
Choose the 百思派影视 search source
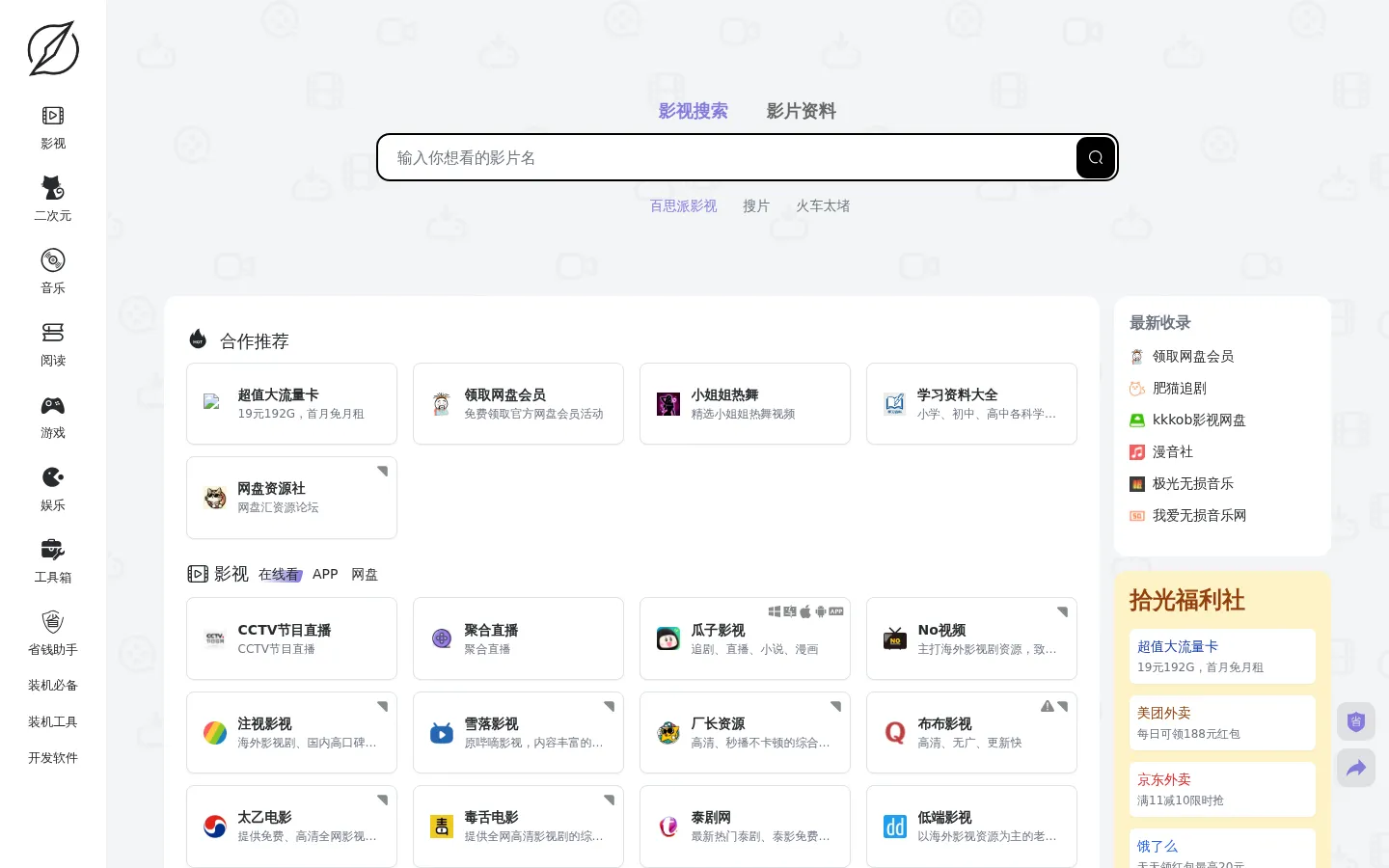click(683, 205)
